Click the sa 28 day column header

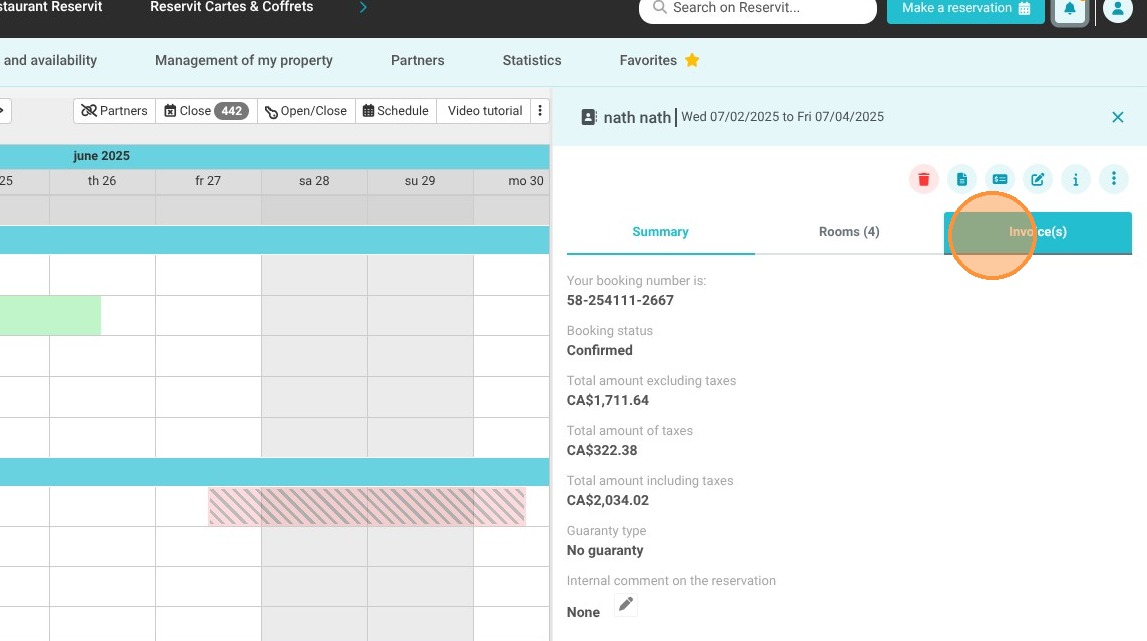pyautogui.click(x=315, y=181)
